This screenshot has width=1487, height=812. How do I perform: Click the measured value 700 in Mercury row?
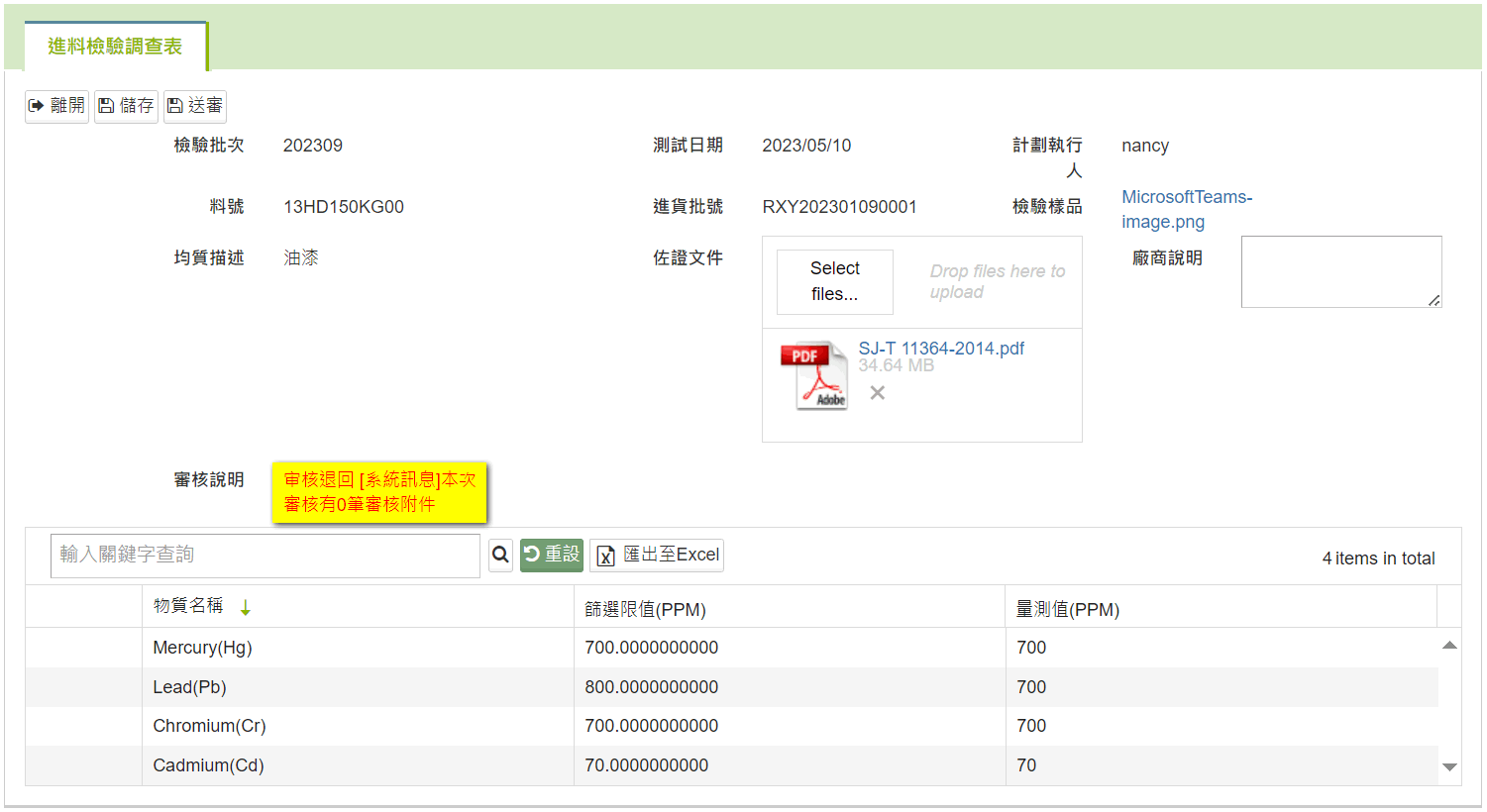tap(1031, 648)
